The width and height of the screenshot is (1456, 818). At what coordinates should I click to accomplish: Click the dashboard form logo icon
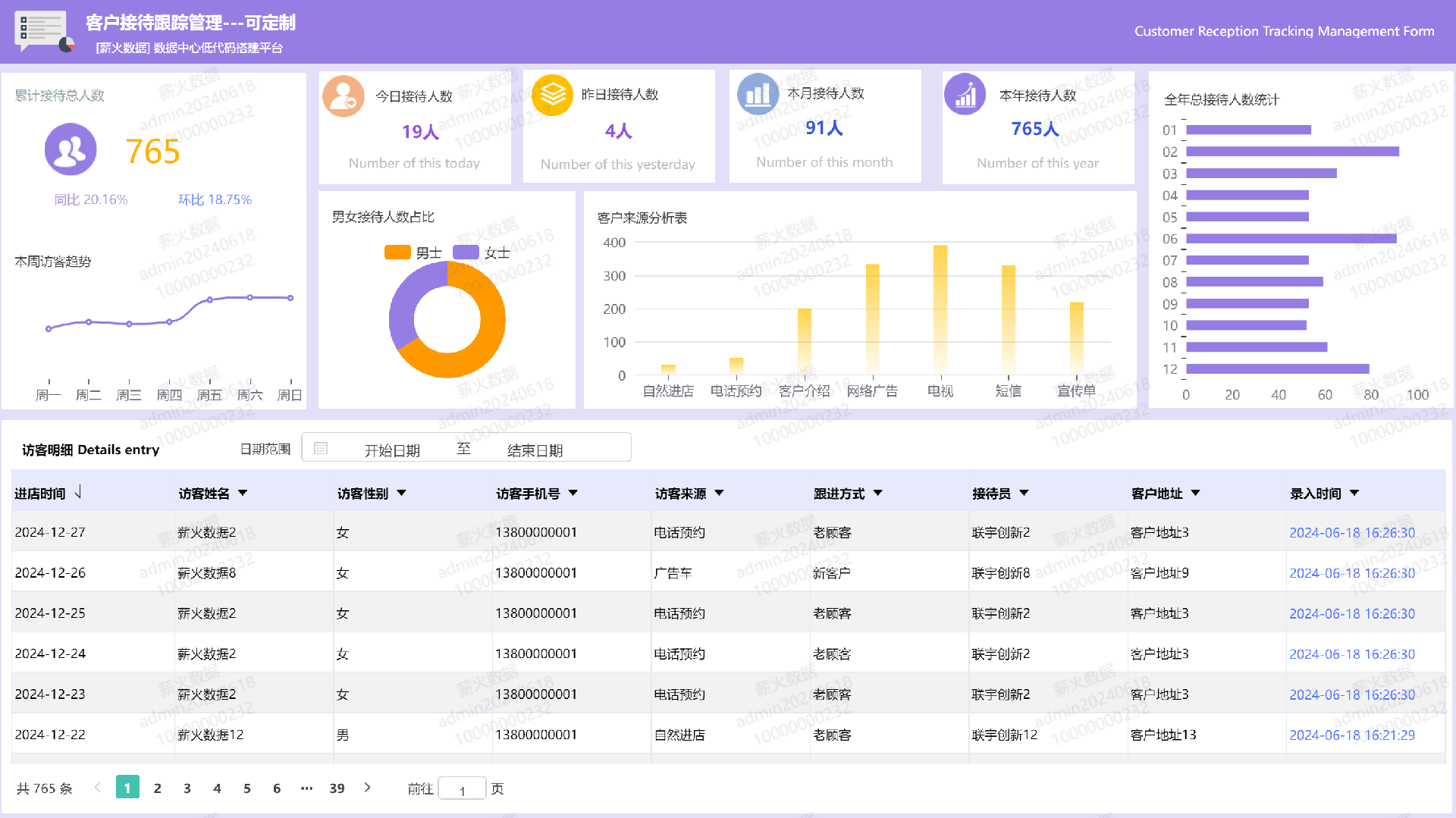tap(44, 32)
